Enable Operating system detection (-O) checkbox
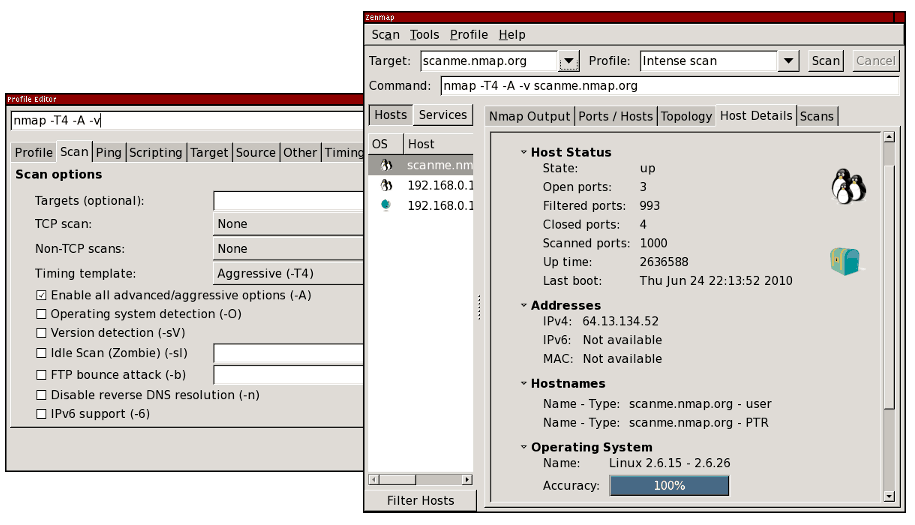This screenshot has height=525, width=915. click(x=41, y=314)
